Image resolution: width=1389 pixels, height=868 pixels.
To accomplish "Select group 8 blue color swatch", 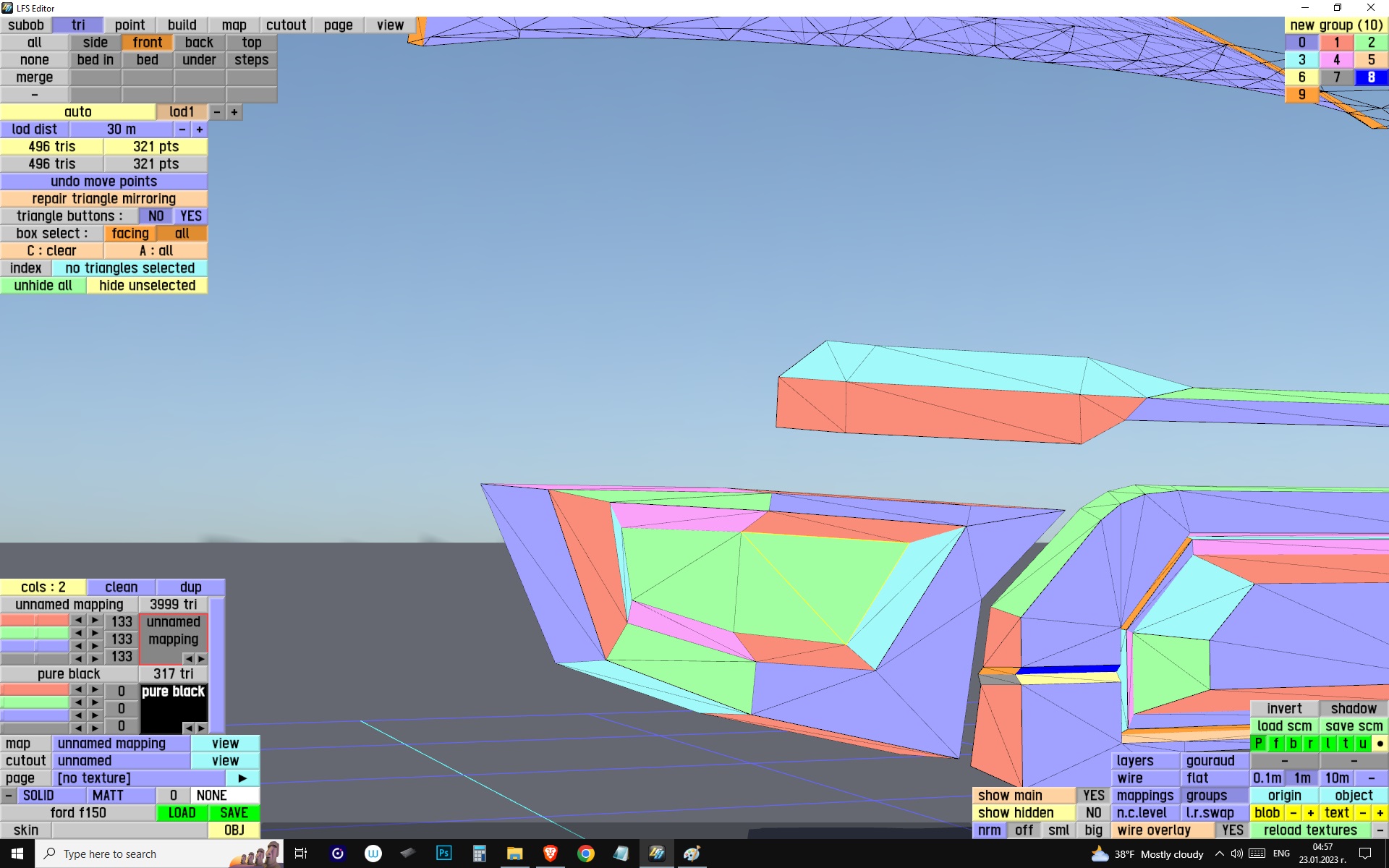I will point(1370,77).
